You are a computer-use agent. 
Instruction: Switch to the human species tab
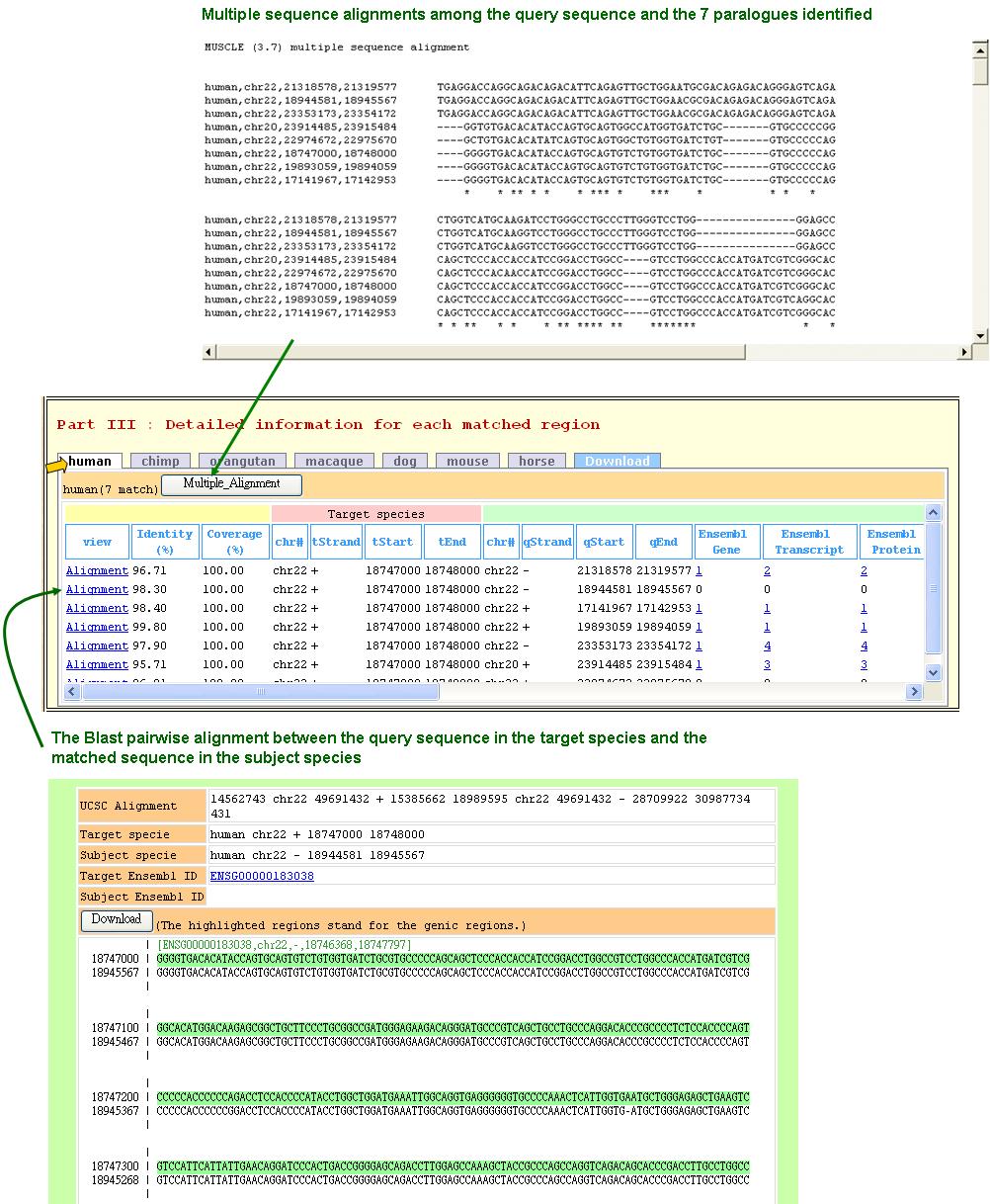(90, 462)
